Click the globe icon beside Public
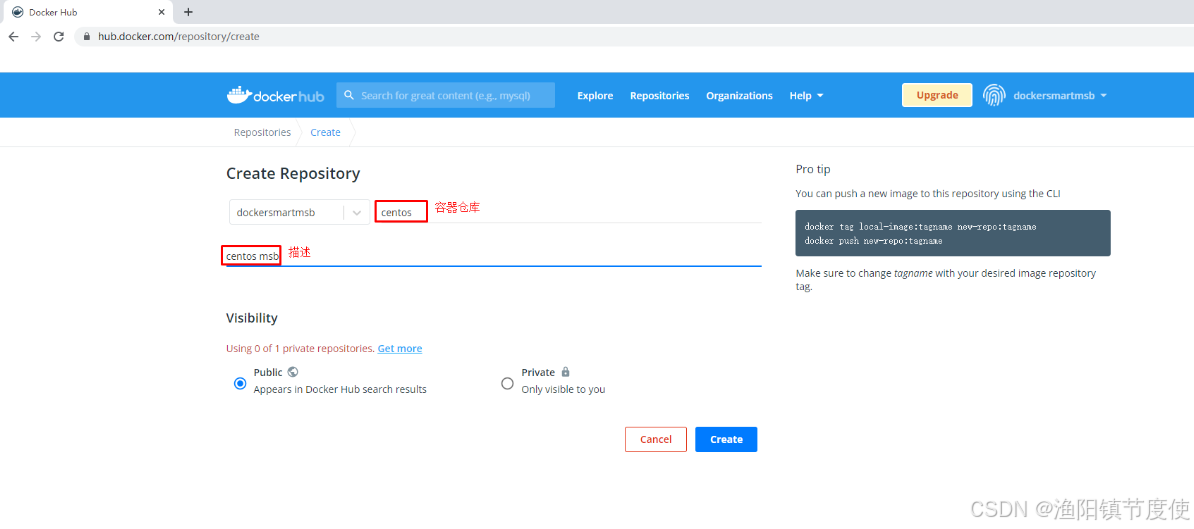The height and width of the screenshot is (529, 1194). click(x=293, y=372)
